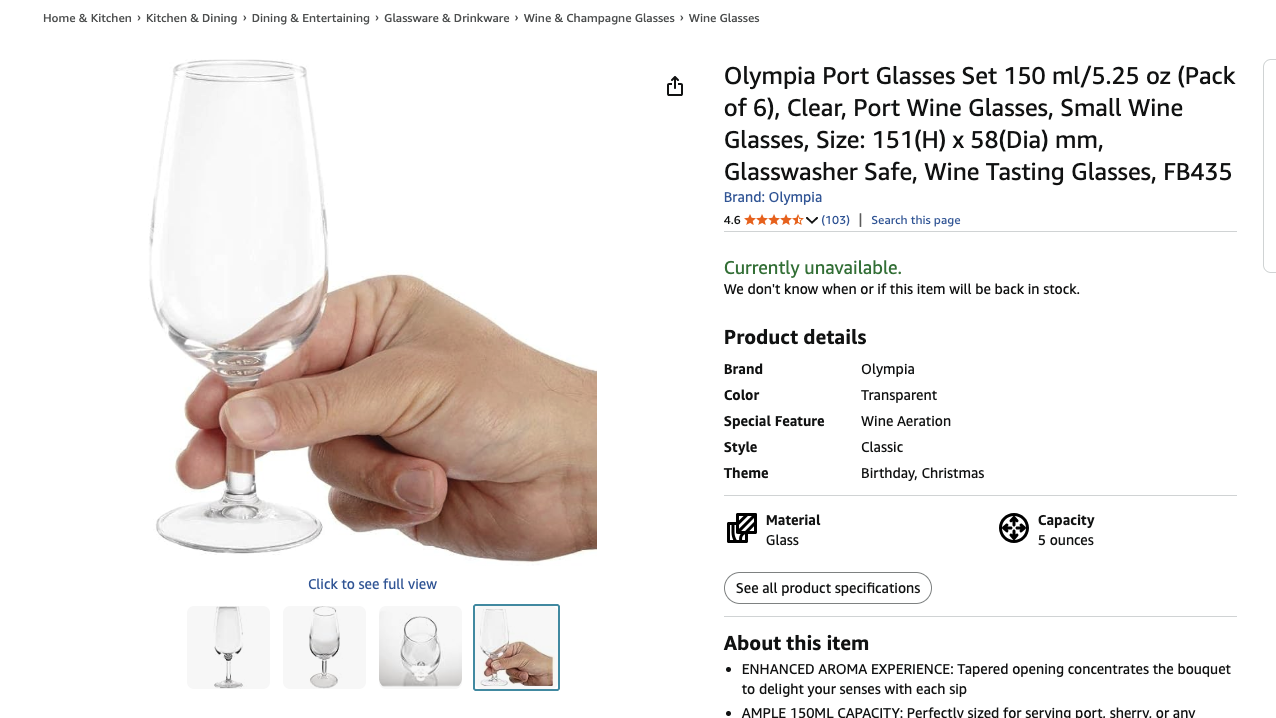This screenshot has height=718, width=1276.
Task: Click the star rating icons
Action: pyautogui.click(x=773, y=220)
